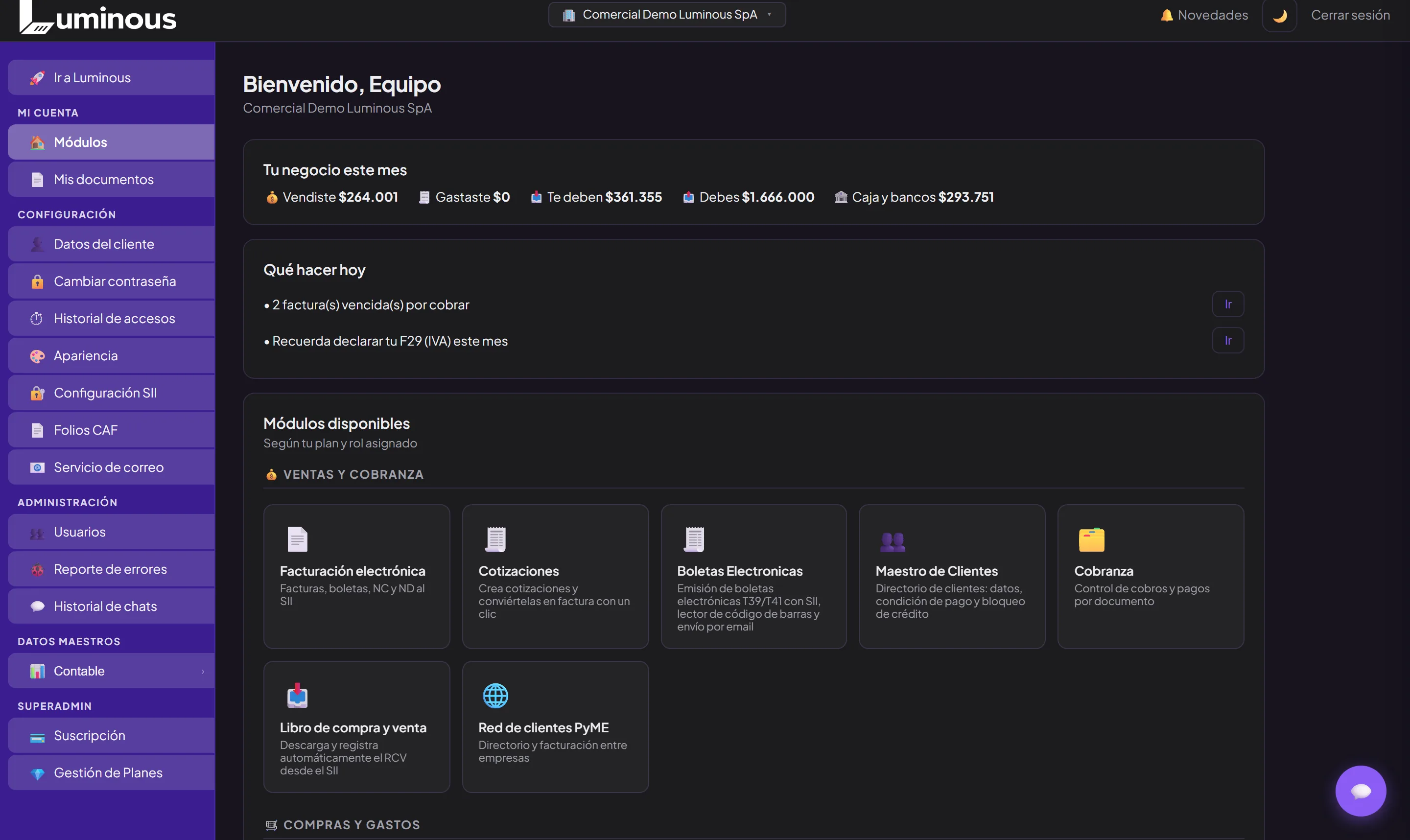
Task: Click the Maestro de Clientes people icon
Action: point(893,542)
